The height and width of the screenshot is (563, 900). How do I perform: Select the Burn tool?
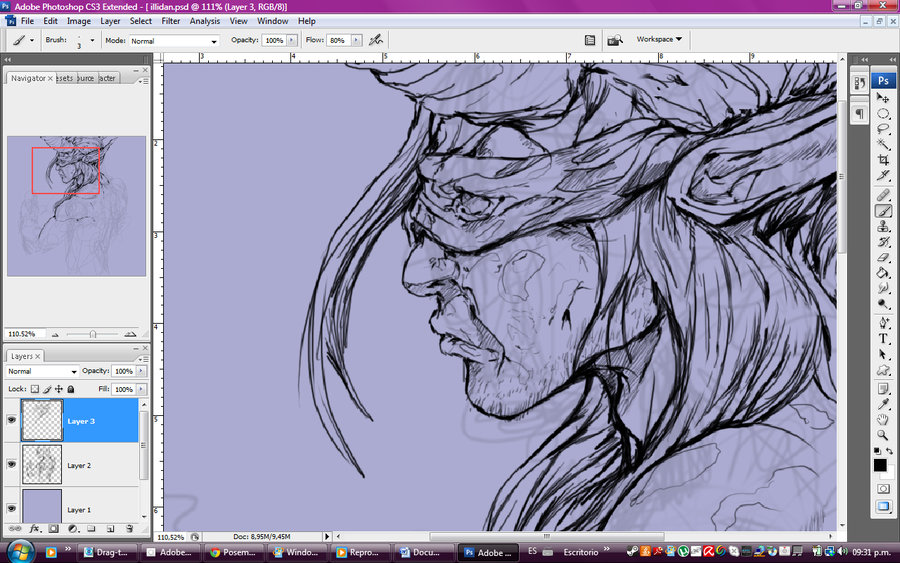883,304
